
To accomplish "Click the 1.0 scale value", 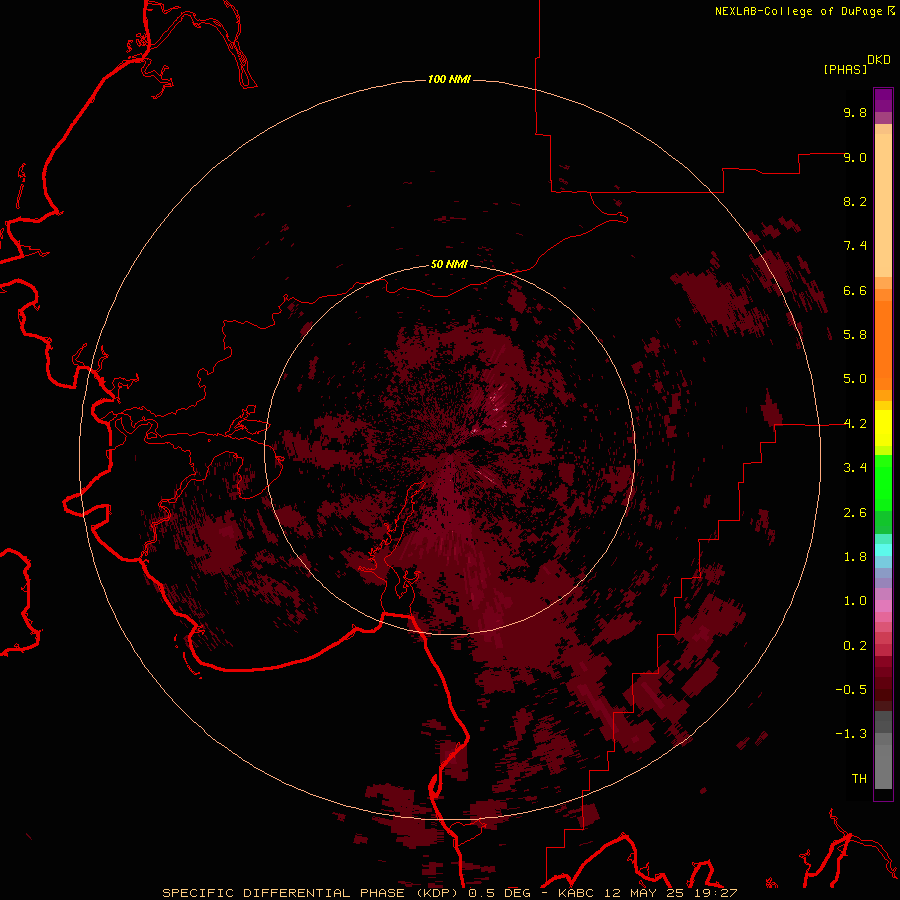I will [855, 601].
